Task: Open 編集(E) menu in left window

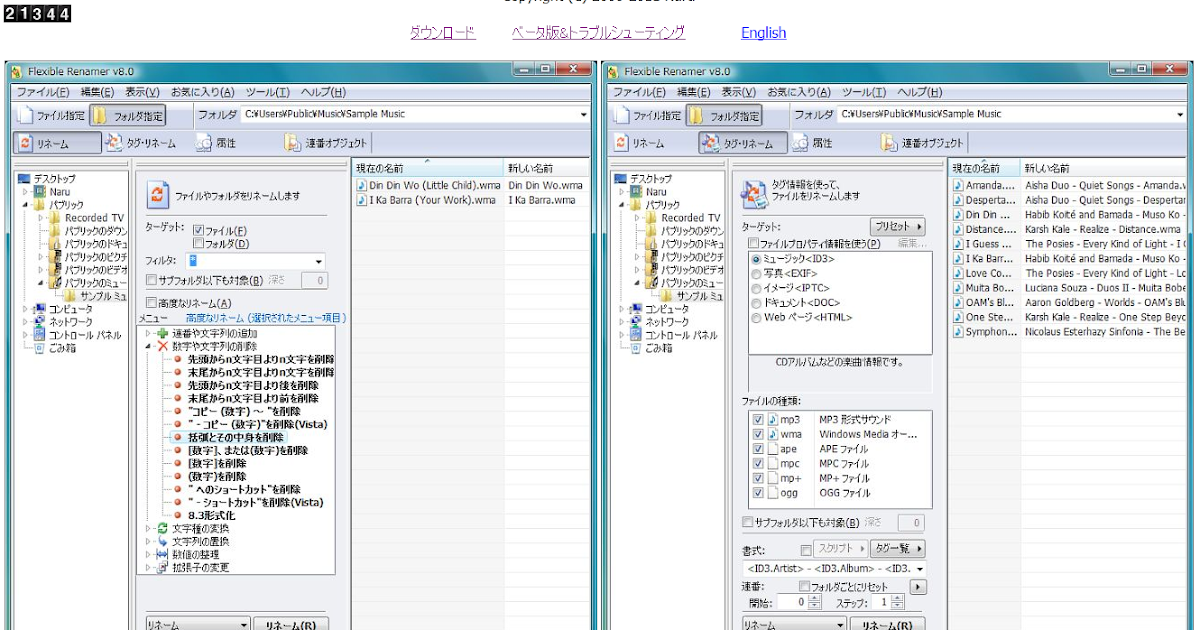Action: pos(98,92)
